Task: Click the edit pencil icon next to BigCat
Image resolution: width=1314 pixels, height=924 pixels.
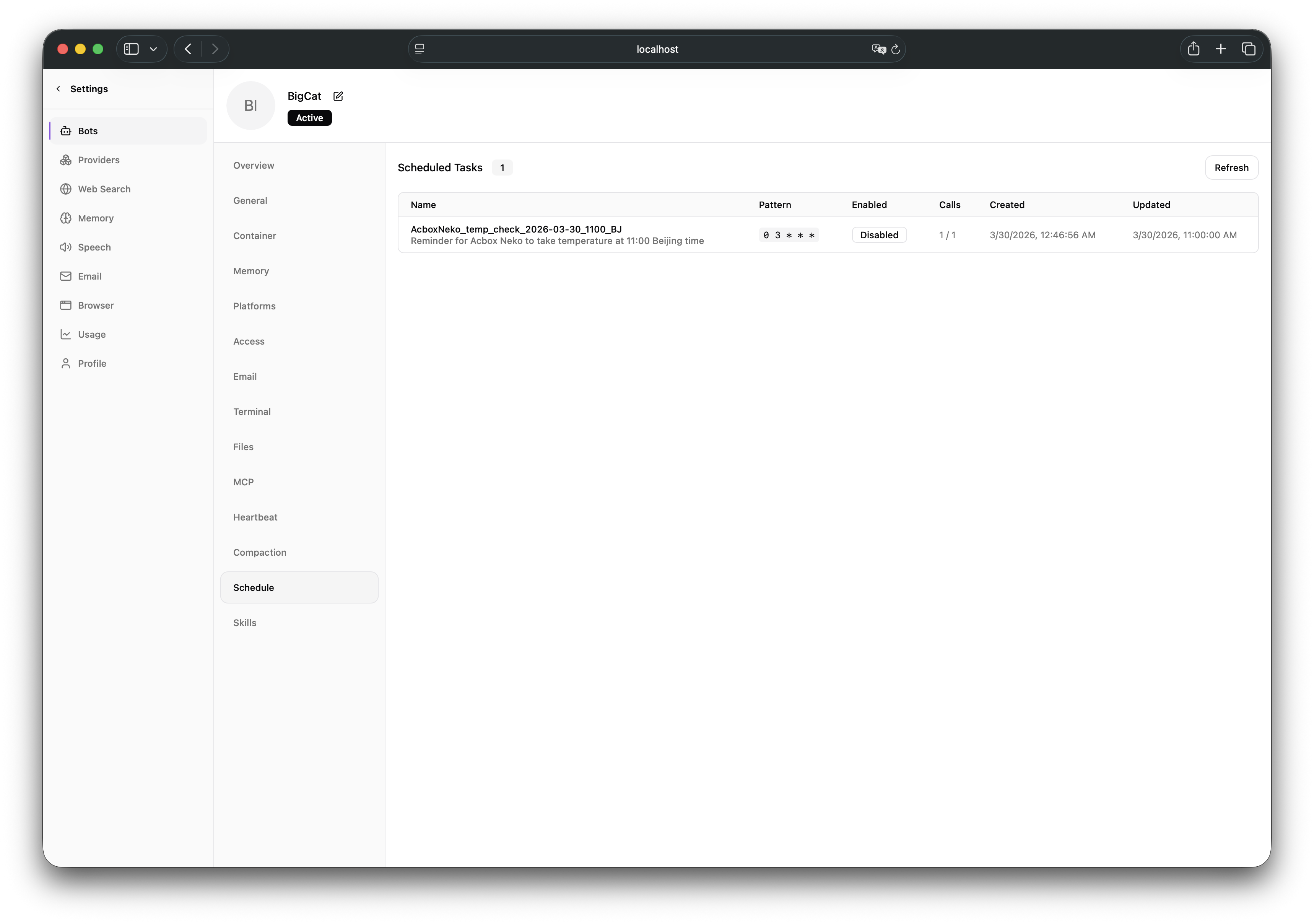Action: [338, 96]
